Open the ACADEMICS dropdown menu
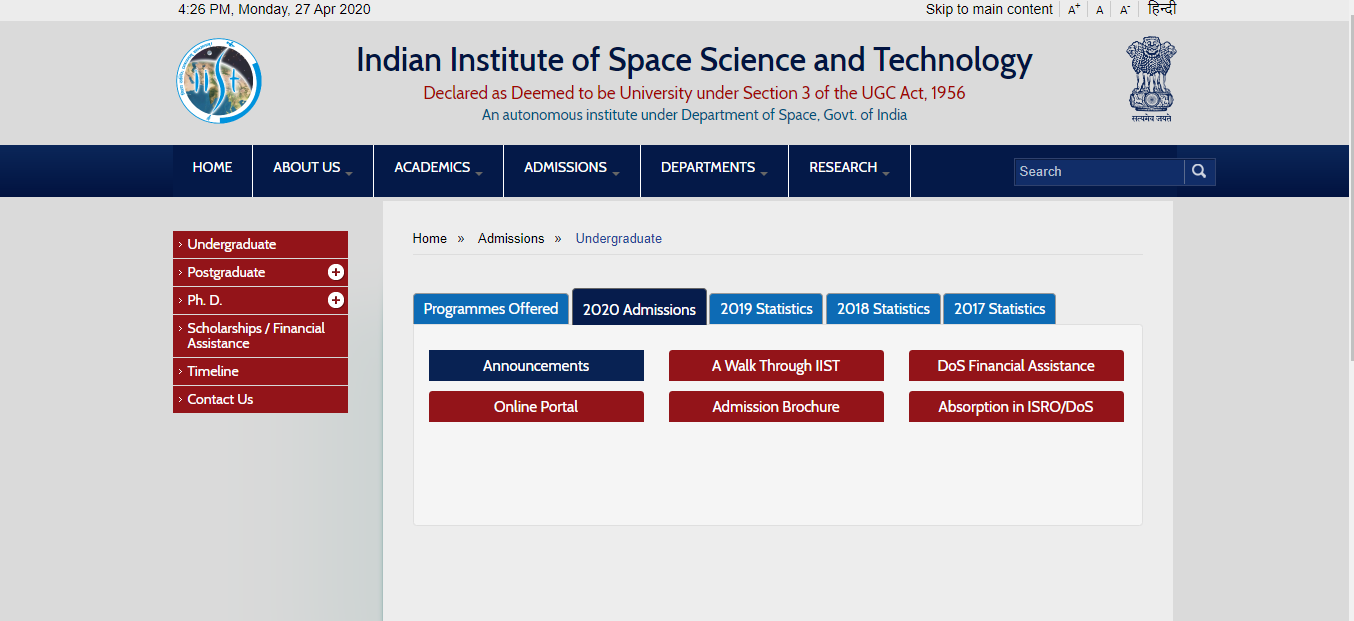 point(431,167)
